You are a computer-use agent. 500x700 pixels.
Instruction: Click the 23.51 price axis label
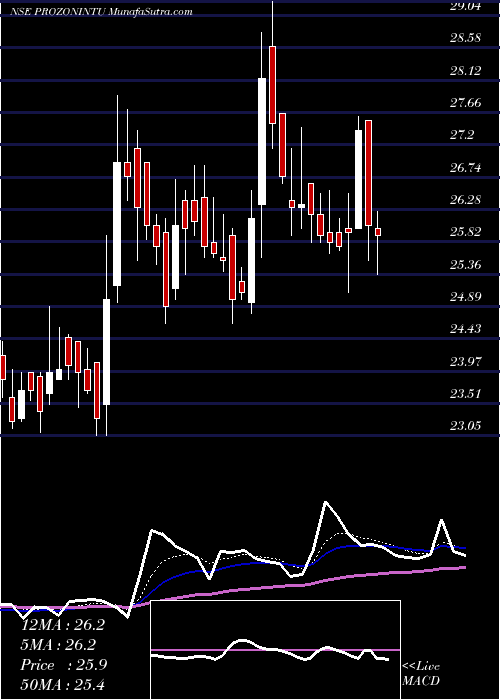coord(465,394)
